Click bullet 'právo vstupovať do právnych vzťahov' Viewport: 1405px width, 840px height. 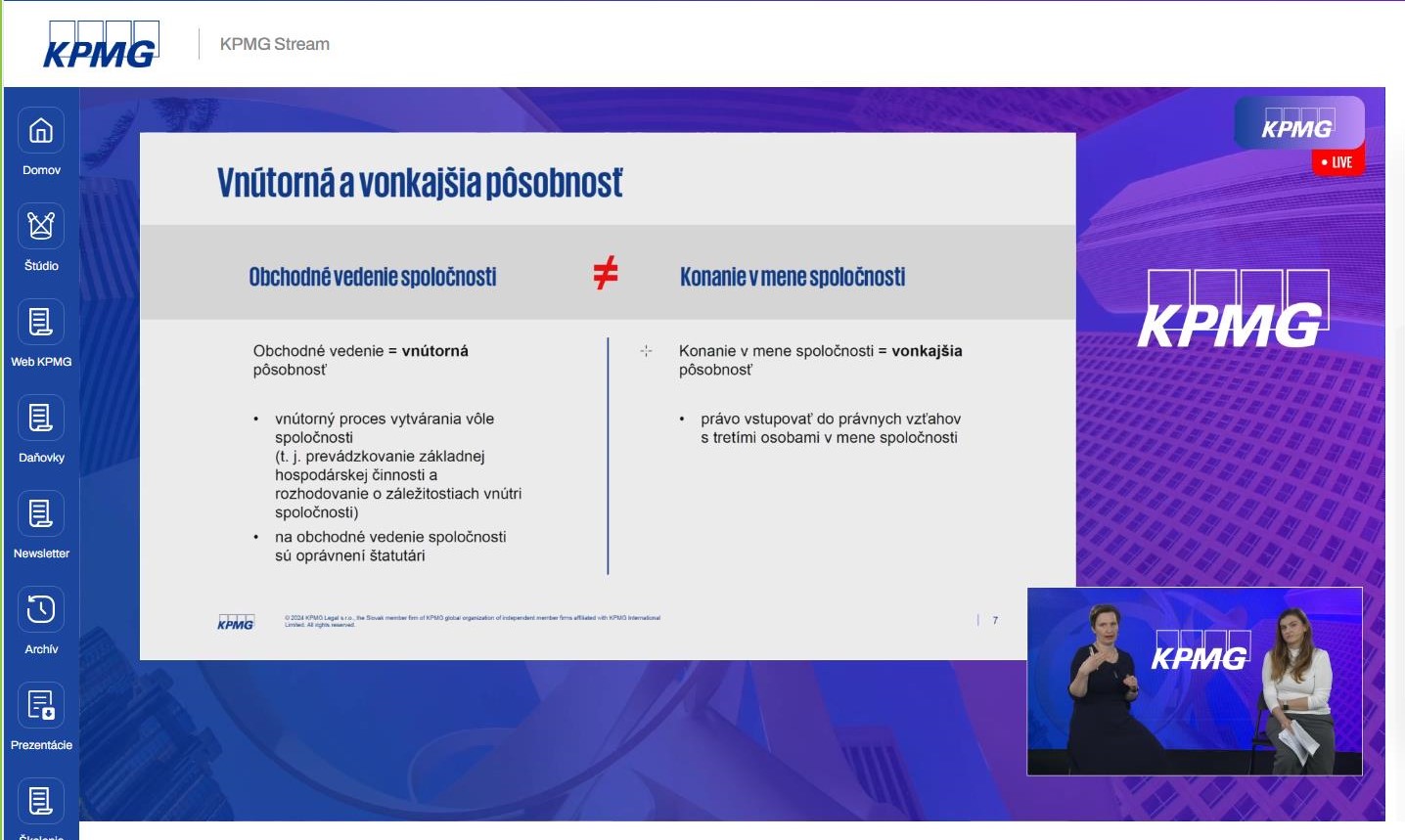click(x=831, y=419)
